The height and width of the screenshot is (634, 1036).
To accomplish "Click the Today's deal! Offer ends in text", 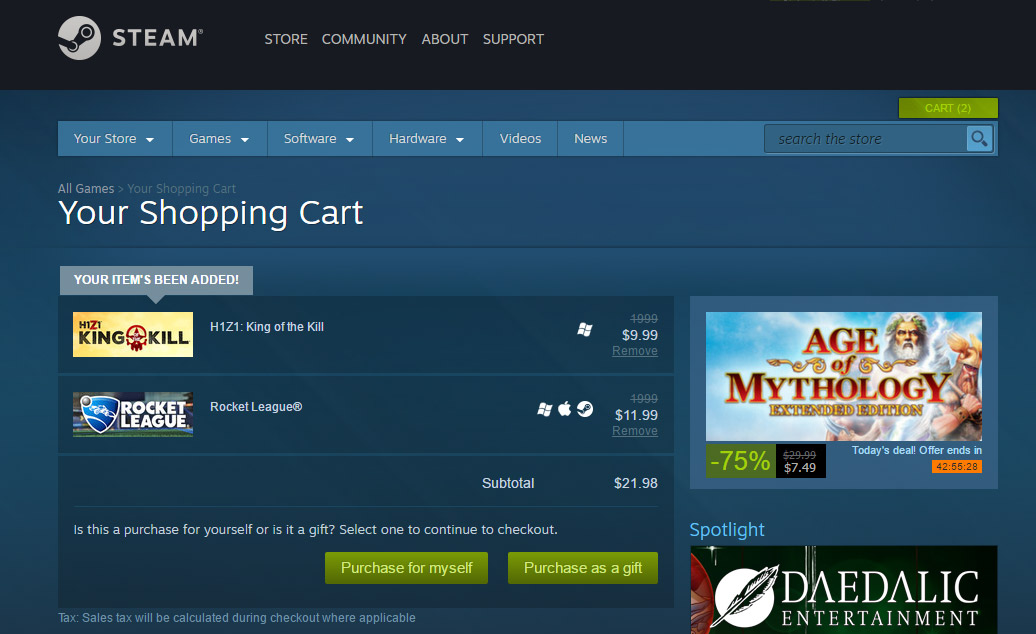I will tap(916, 450).
